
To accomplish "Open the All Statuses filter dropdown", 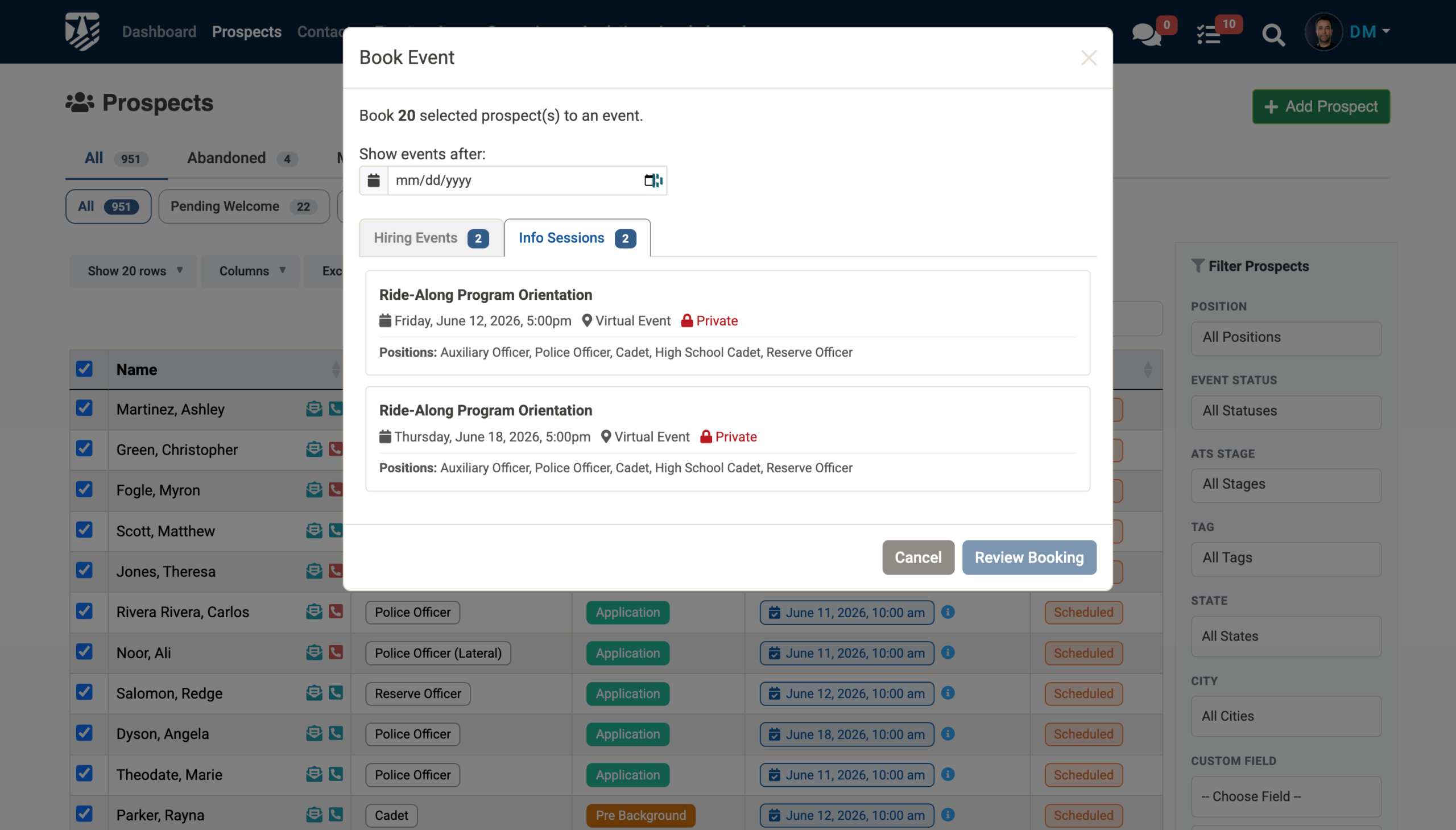I will click(x=1285, y=411).
